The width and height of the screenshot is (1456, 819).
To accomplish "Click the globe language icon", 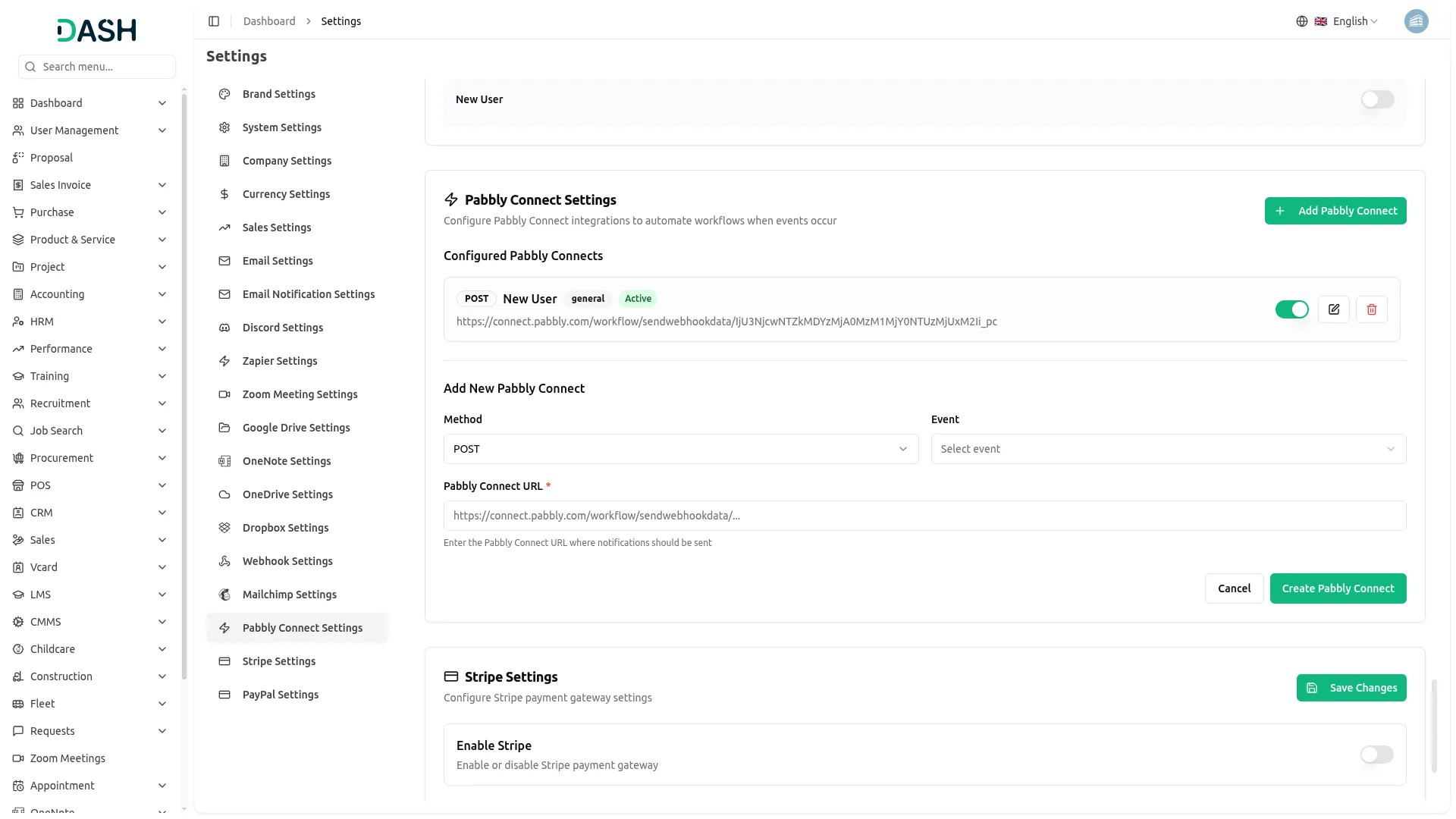I will [1301, 21].
